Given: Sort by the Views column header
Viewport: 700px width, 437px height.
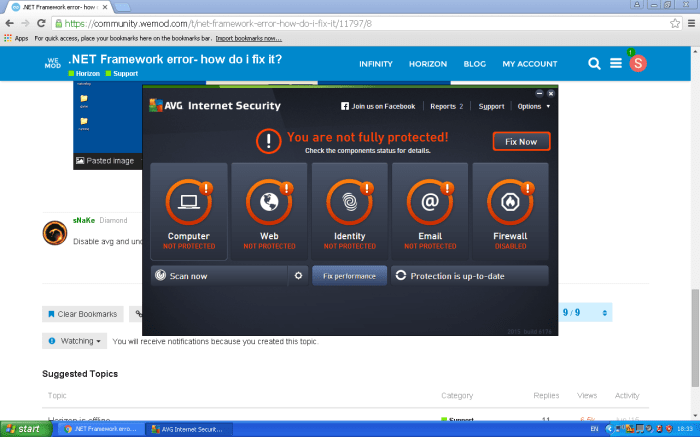Looking at the screenshot, I should (587, 395).
